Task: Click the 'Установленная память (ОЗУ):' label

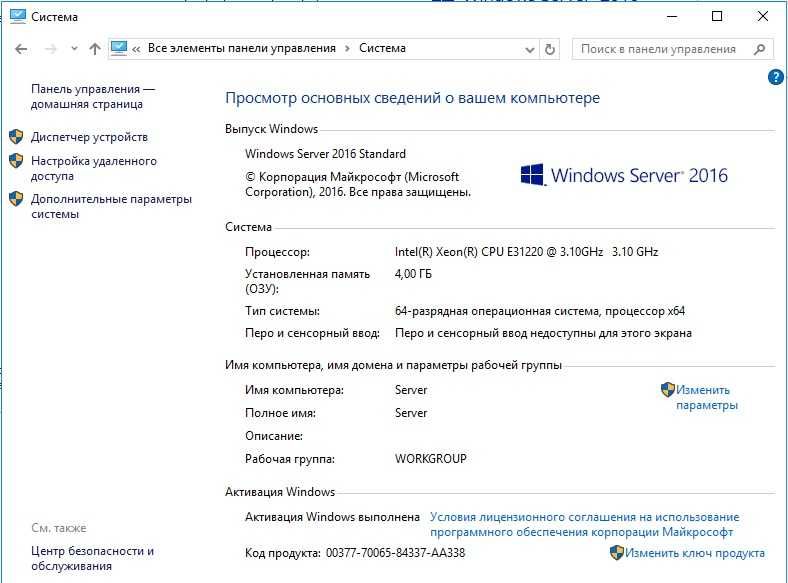Action: (308, 281)
